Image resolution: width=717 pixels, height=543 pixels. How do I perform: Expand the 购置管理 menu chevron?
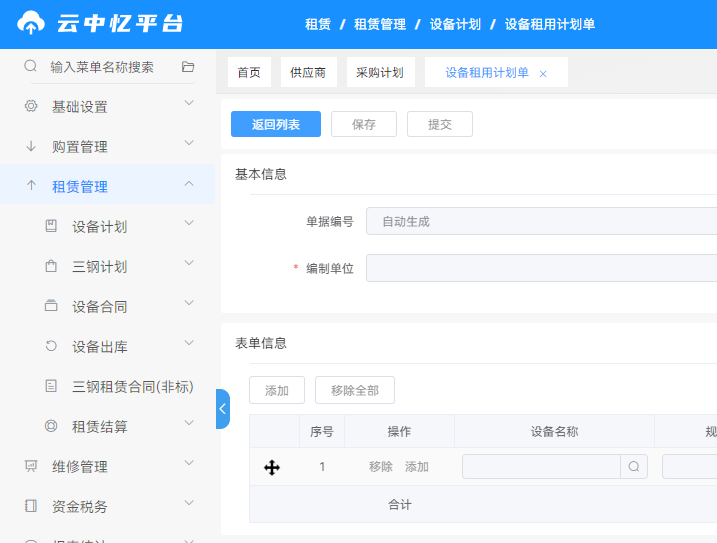tap(189, 143)
